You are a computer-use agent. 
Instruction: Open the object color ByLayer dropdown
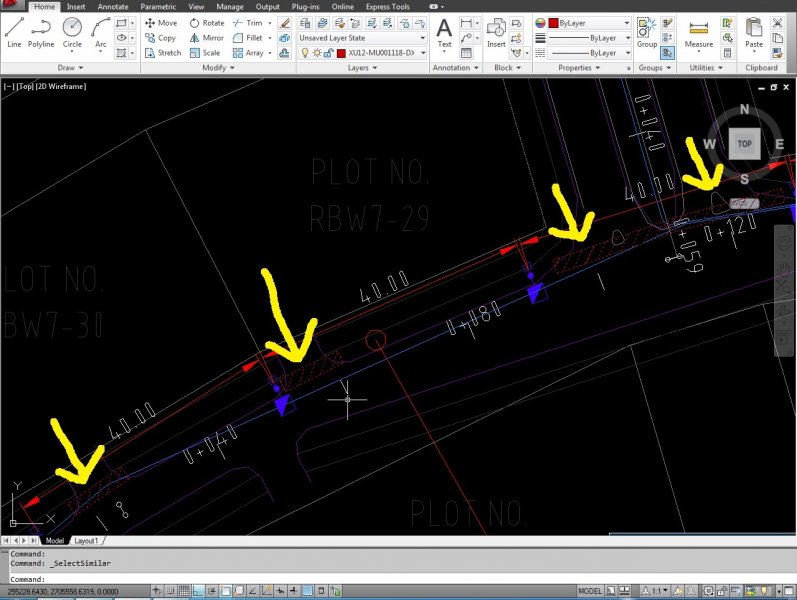[590, 23]
